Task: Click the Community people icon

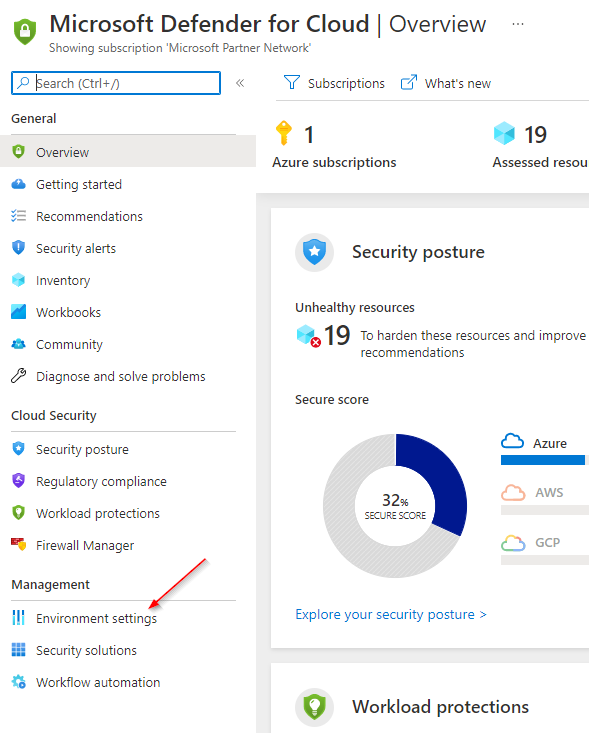Action: pyautogui.click(x=18, y=344)
